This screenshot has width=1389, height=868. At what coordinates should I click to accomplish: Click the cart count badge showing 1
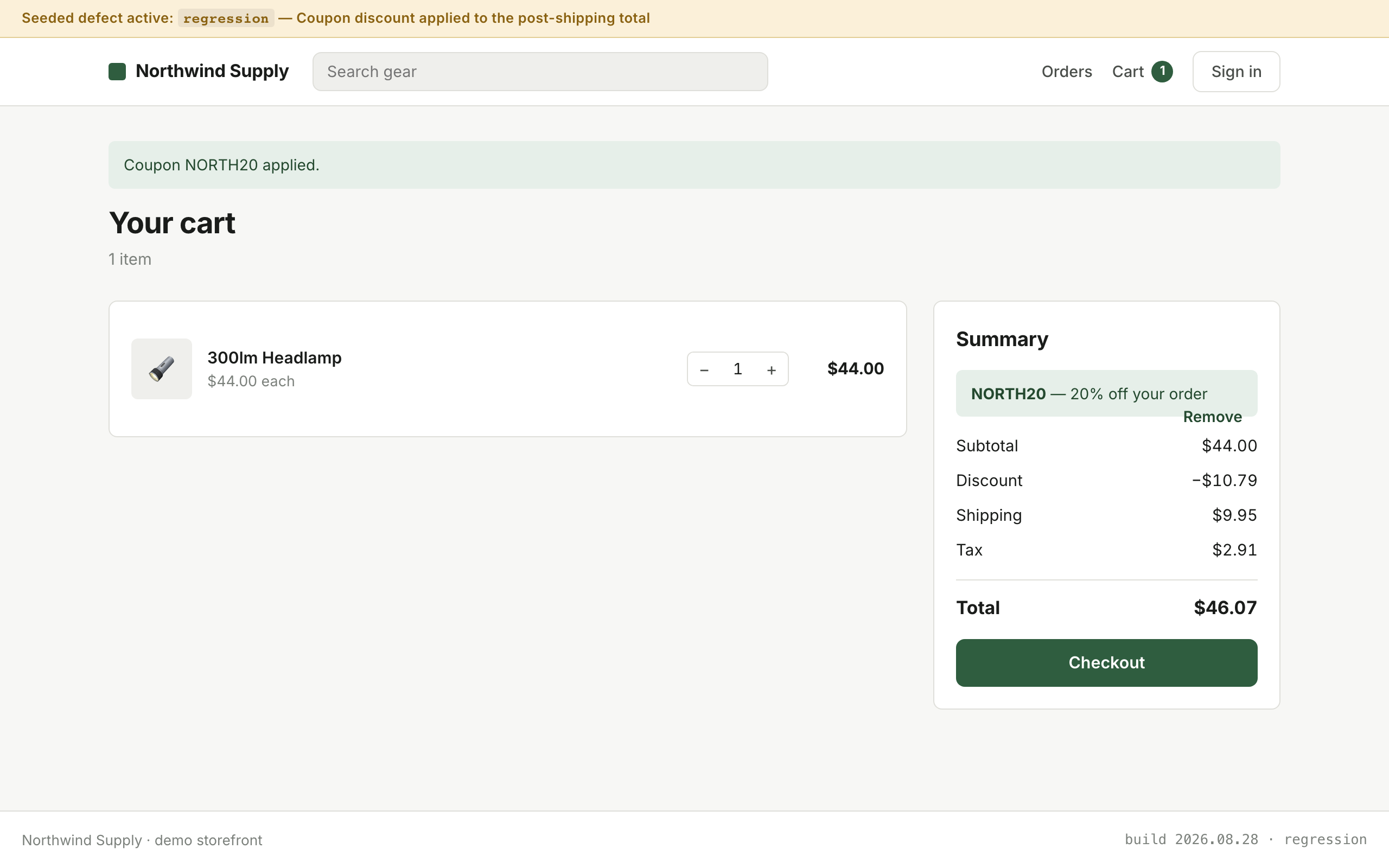coord(1162,72)
